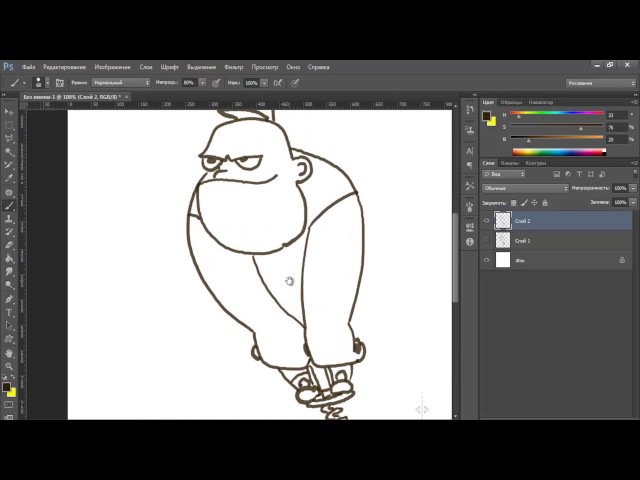Viewport: 640px width, 480px height.
Task: Open layer blend mode dropdown Обычные
Action: tap(525, 188)
